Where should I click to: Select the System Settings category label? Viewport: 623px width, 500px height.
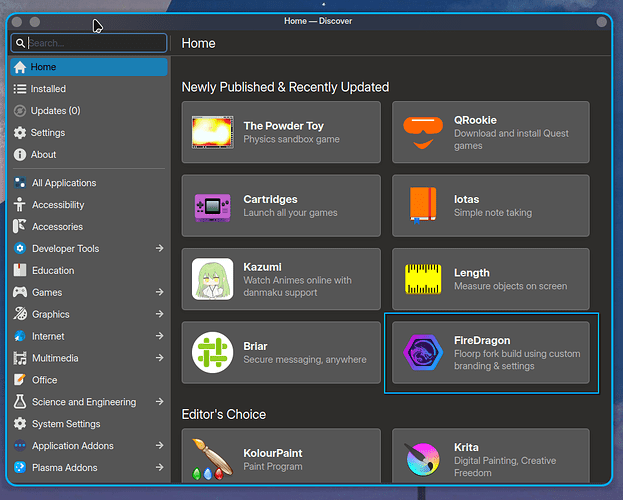(x=66, y=424)
